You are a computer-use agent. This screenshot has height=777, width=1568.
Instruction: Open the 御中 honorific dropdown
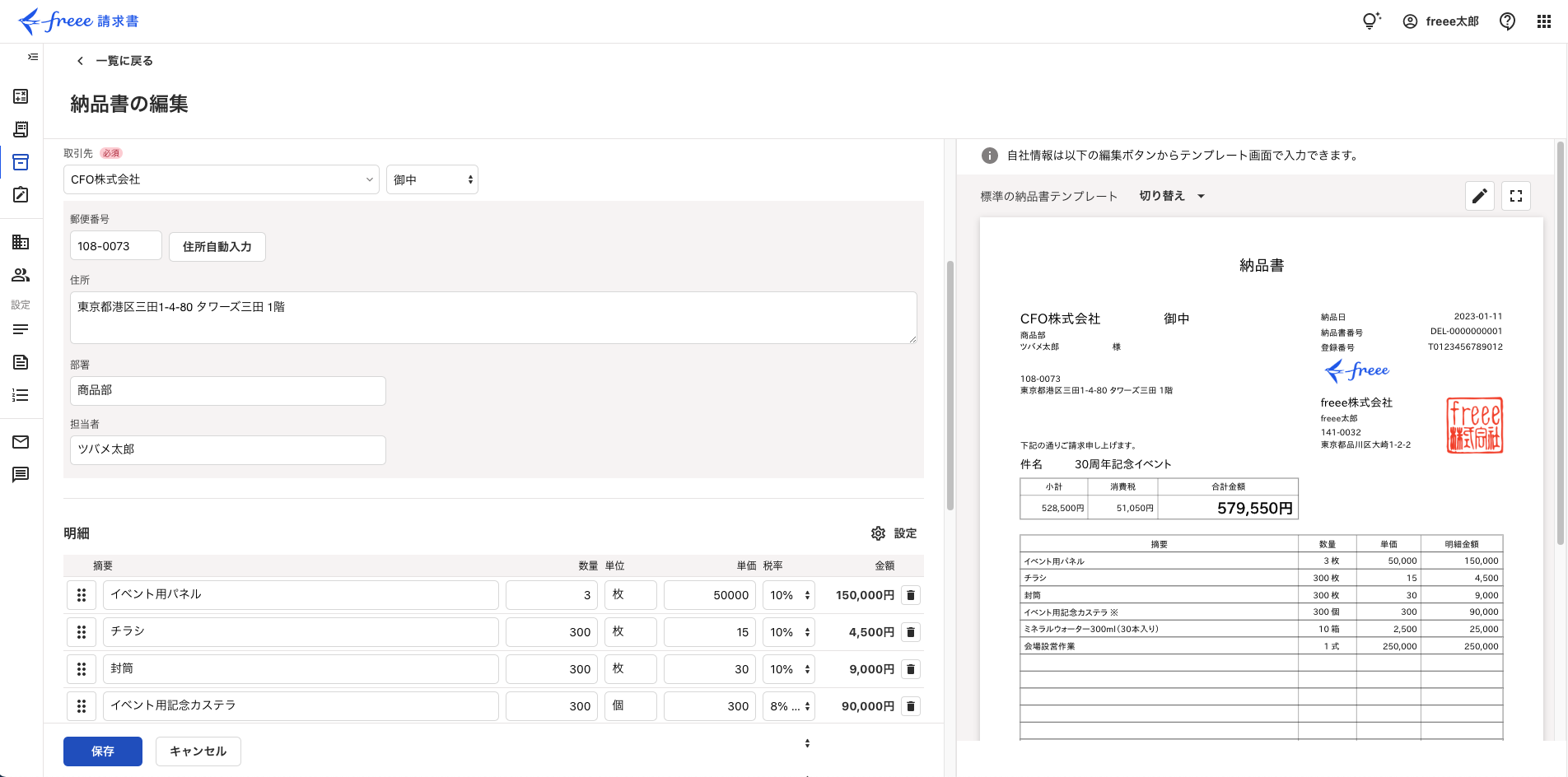coord(432,179)
